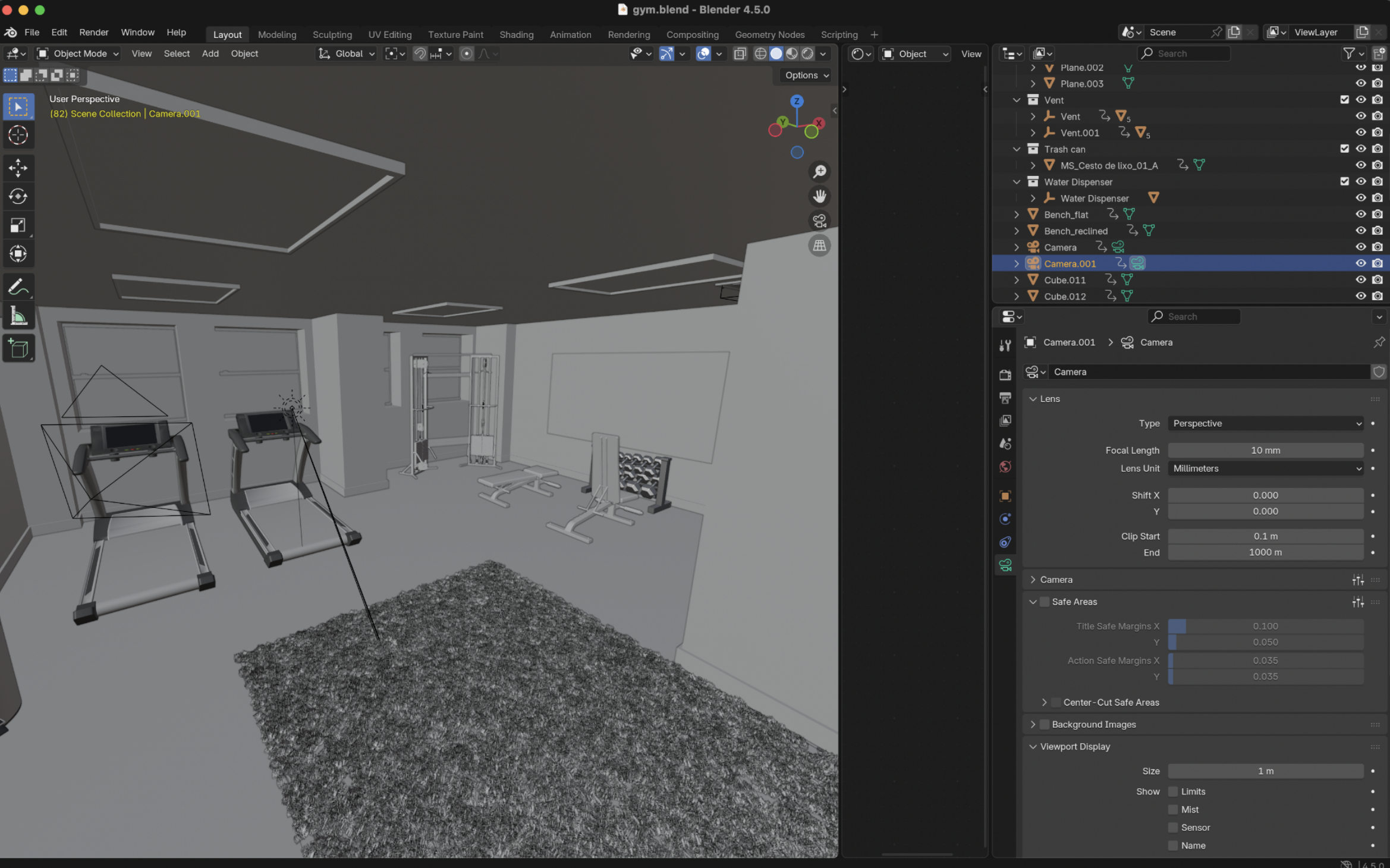
Task: Click the Focal Length 10 mm field
Action: point(1265,451)
